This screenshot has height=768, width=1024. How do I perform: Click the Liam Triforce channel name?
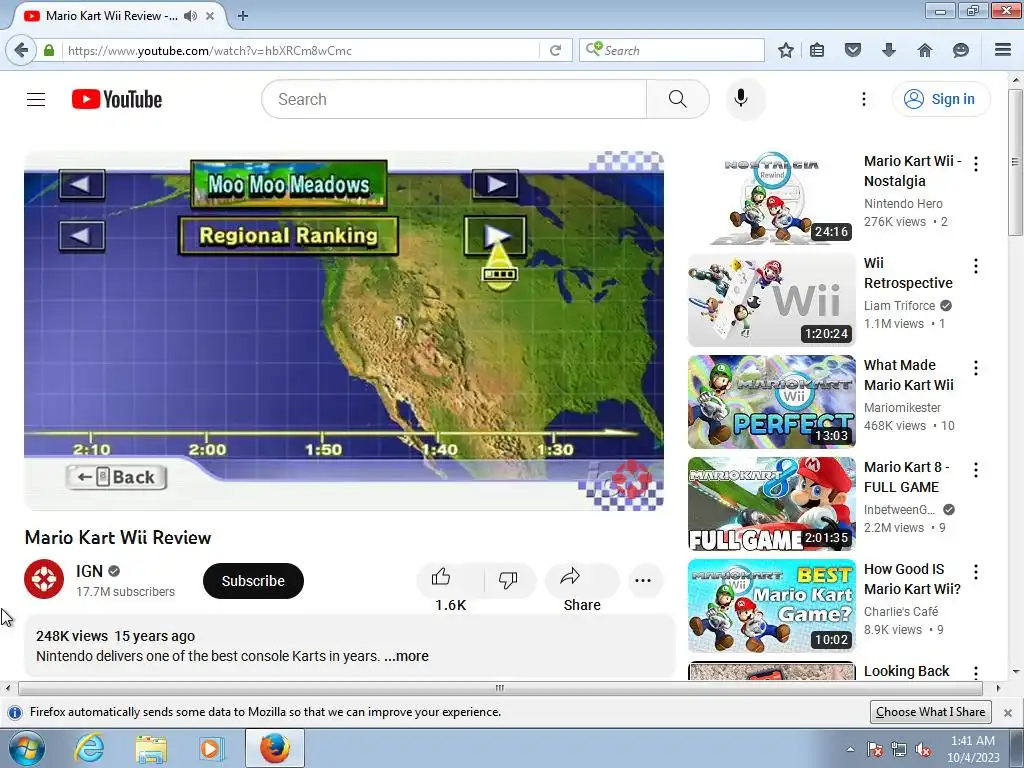[899, 306]
